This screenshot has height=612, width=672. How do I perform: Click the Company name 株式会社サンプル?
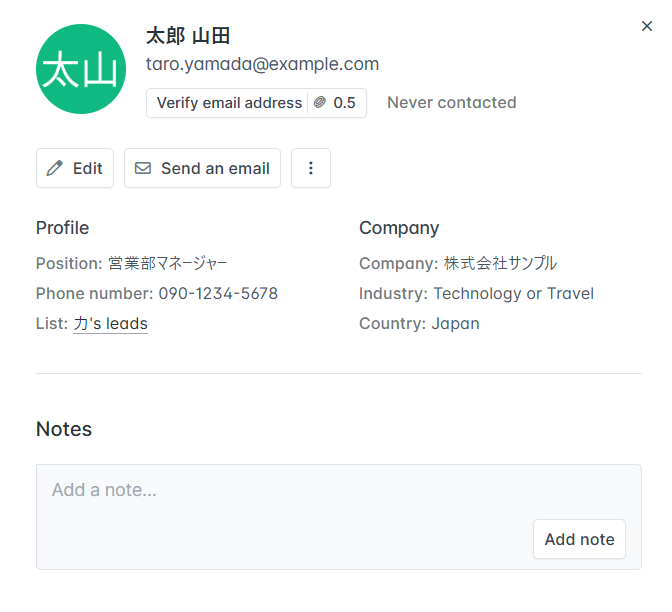click(500, 263)
